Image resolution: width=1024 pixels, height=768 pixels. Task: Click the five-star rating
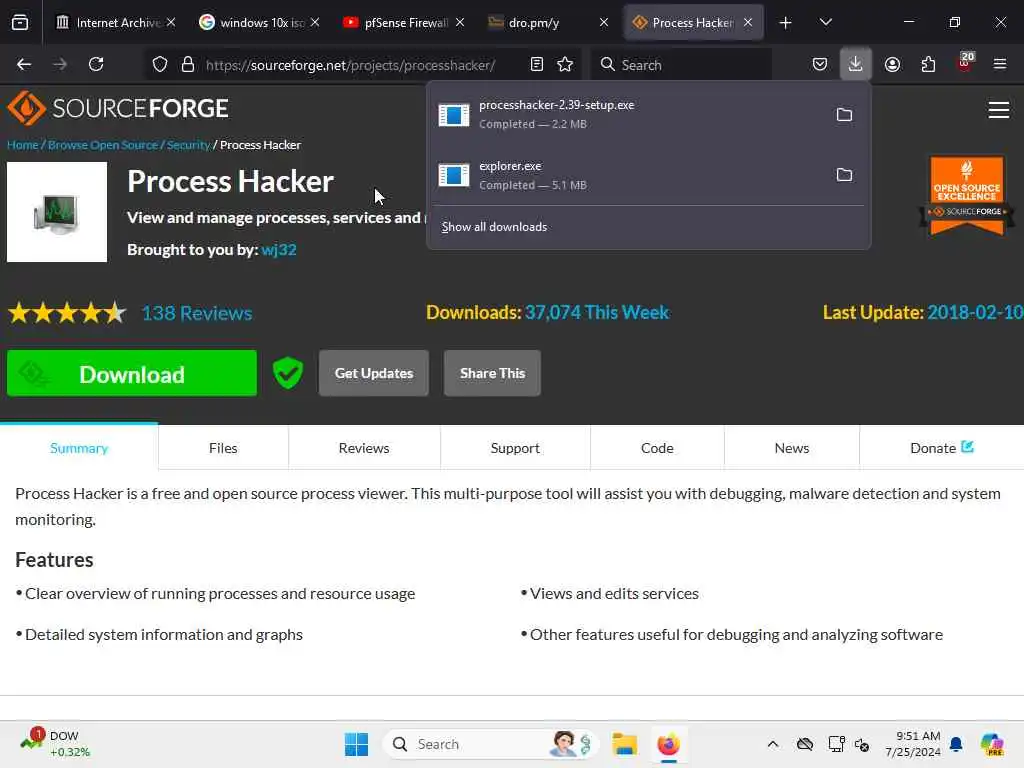click(x=67, y=313)
